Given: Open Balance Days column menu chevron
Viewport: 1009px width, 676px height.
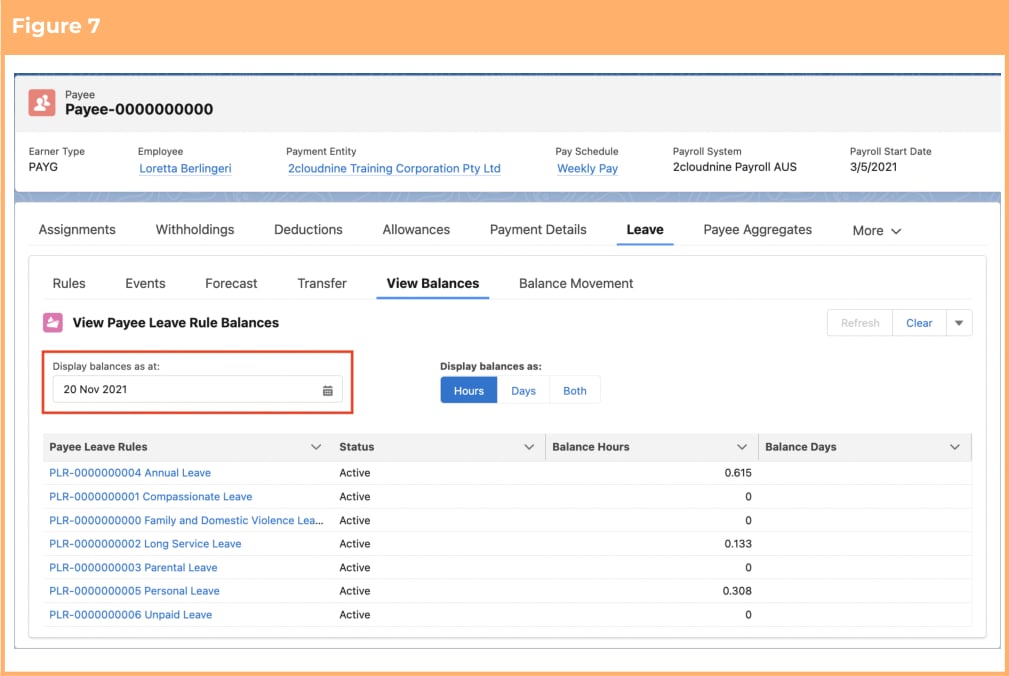Looking at the screenshot, I should click(x=955, y=447).
